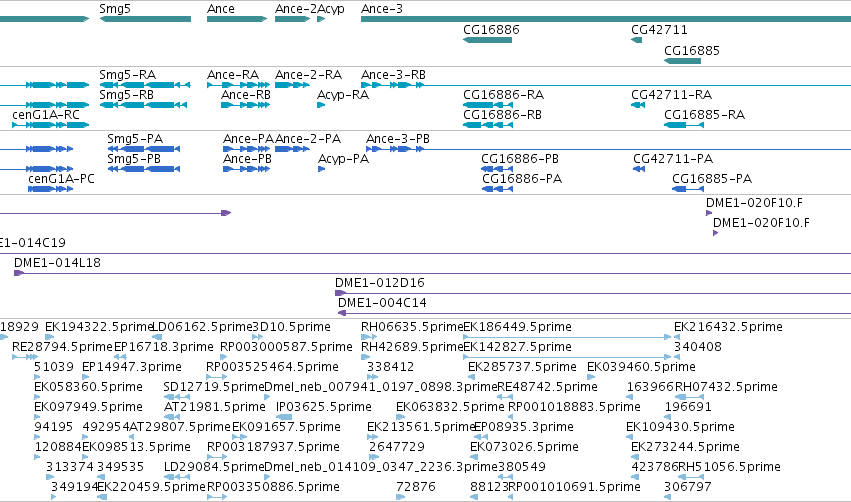This screenshot has height=502, width=851.
Task: Select EST RP003525464.5prime
Action: click(x=272, y=367)
